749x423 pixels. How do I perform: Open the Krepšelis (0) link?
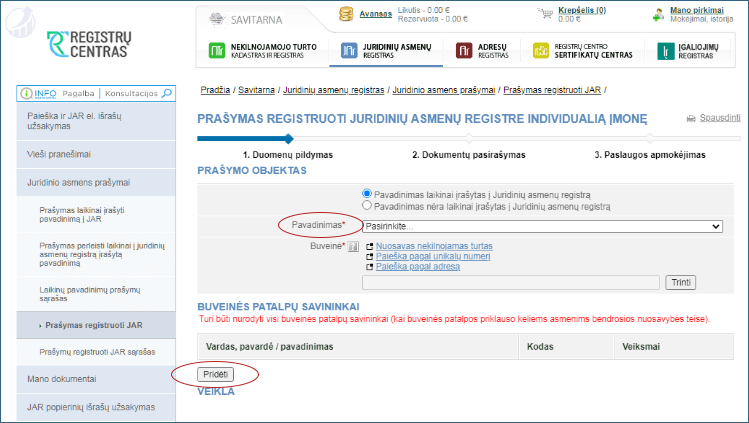point(582,10)
